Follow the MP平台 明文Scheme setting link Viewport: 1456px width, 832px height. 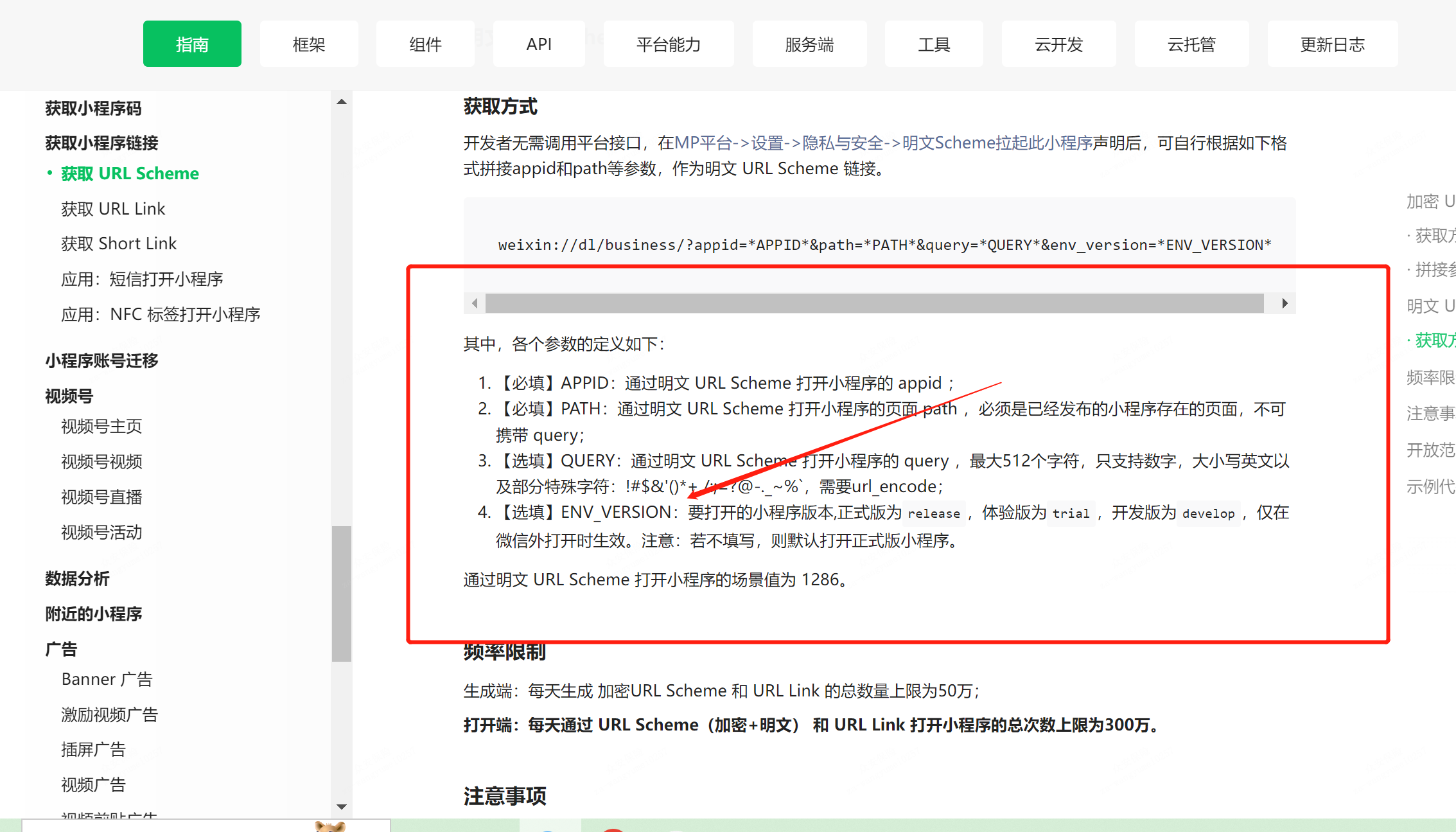point(883,143)
